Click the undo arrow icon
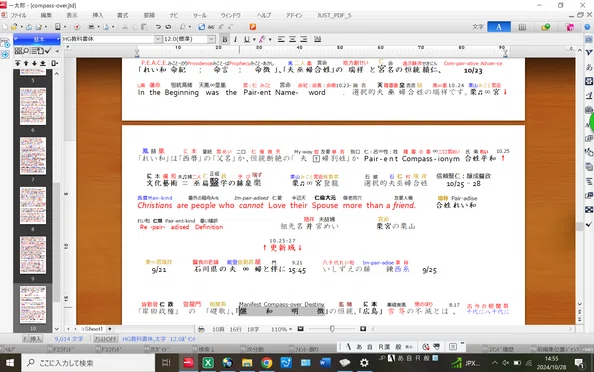The height and width of the screenshot is (372, 594). (x=158, y=27)
